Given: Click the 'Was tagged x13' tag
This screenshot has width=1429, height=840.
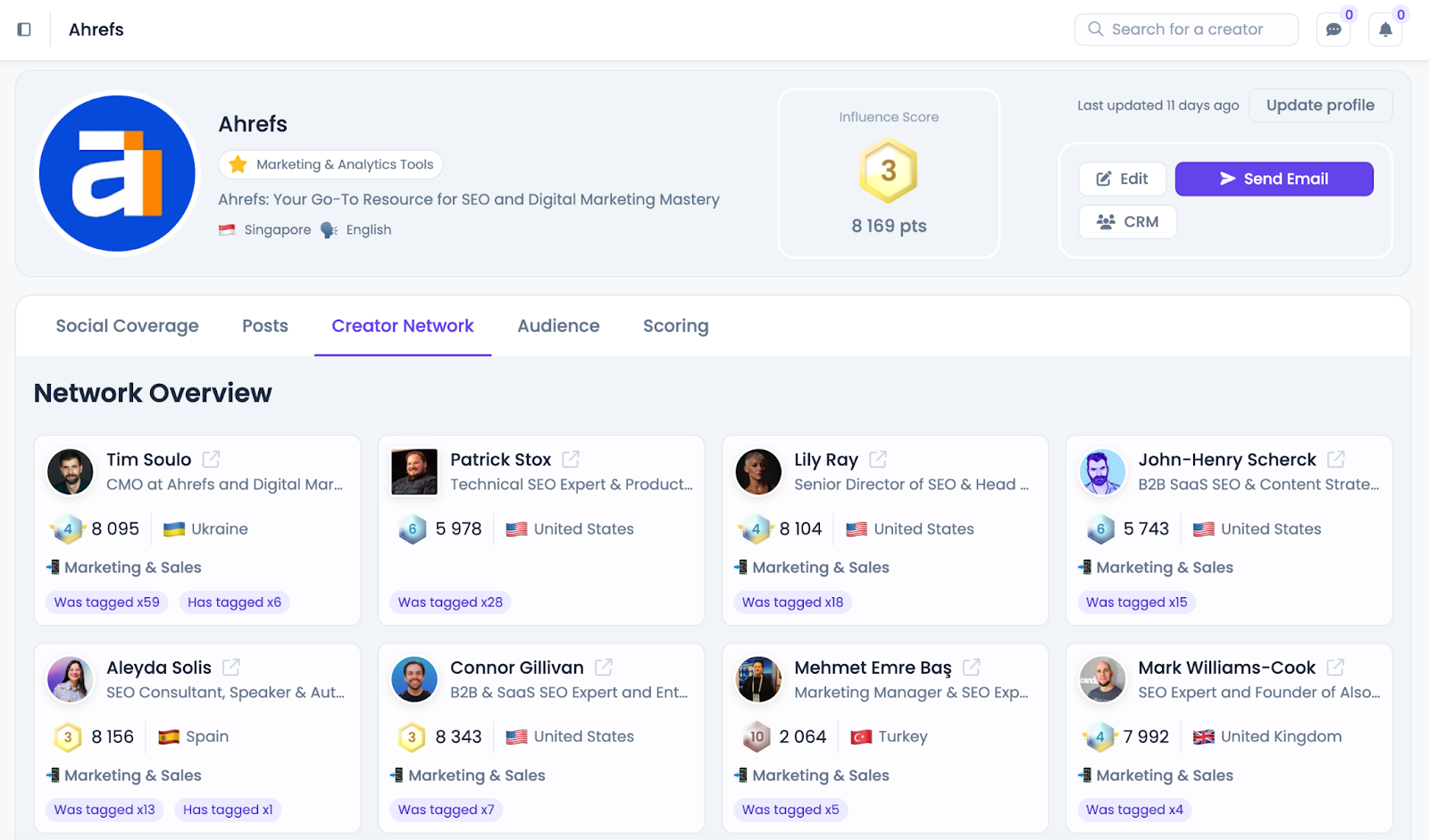Looking at the screenshot, I should click(104, 810).
